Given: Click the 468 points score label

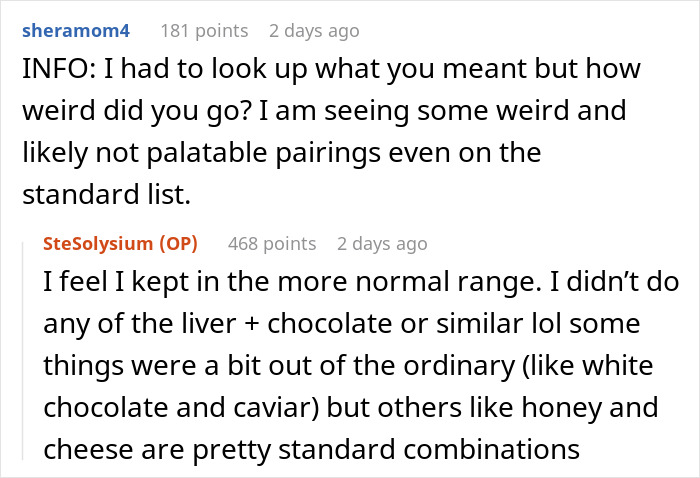Looking at the screenshot, I should point(272,244).
